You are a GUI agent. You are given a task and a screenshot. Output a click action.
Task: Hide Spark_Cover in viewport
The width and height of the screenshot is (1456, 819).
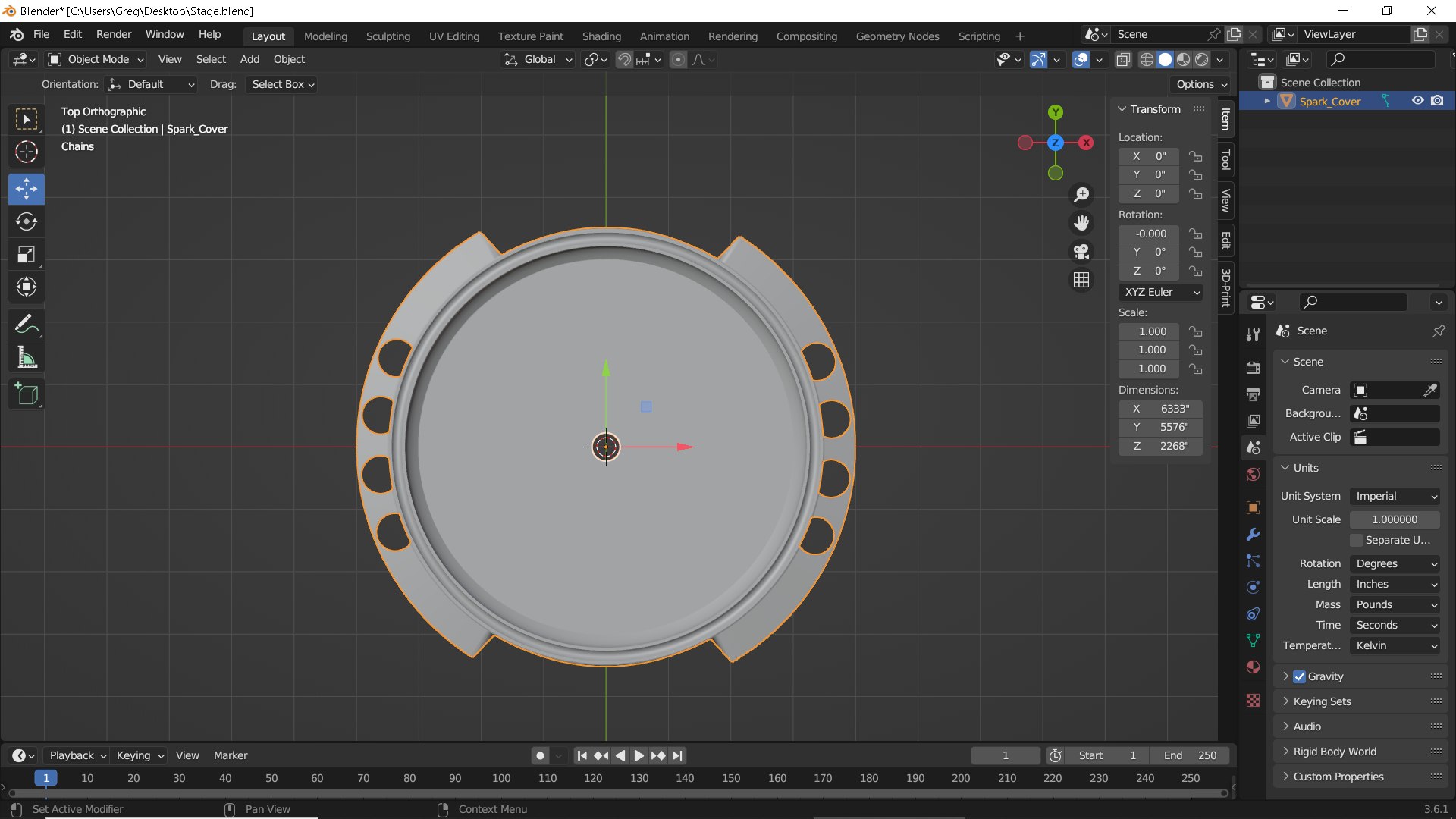coord(1417,101)
